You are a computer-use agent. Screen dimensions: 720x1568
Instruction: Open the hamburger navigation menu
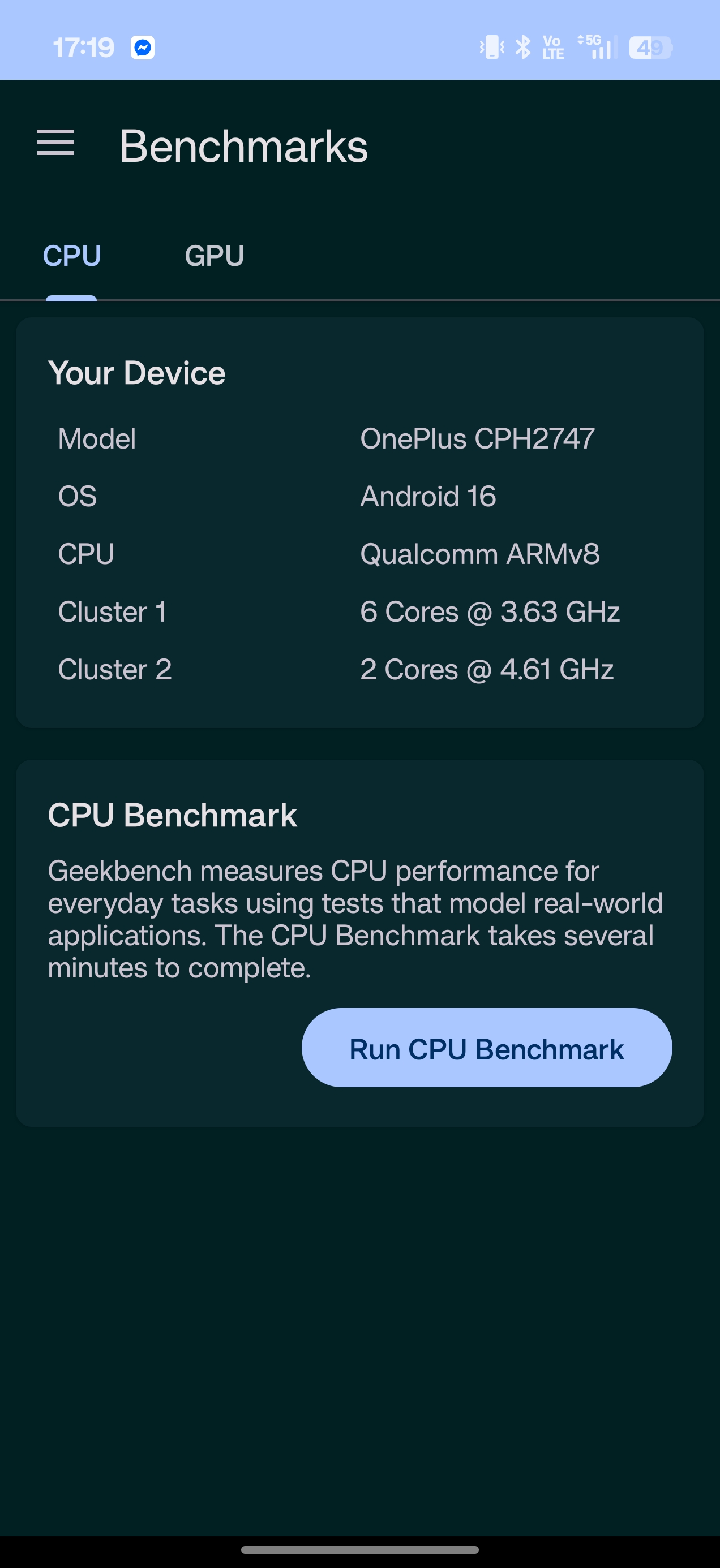(x=55, y=144)
